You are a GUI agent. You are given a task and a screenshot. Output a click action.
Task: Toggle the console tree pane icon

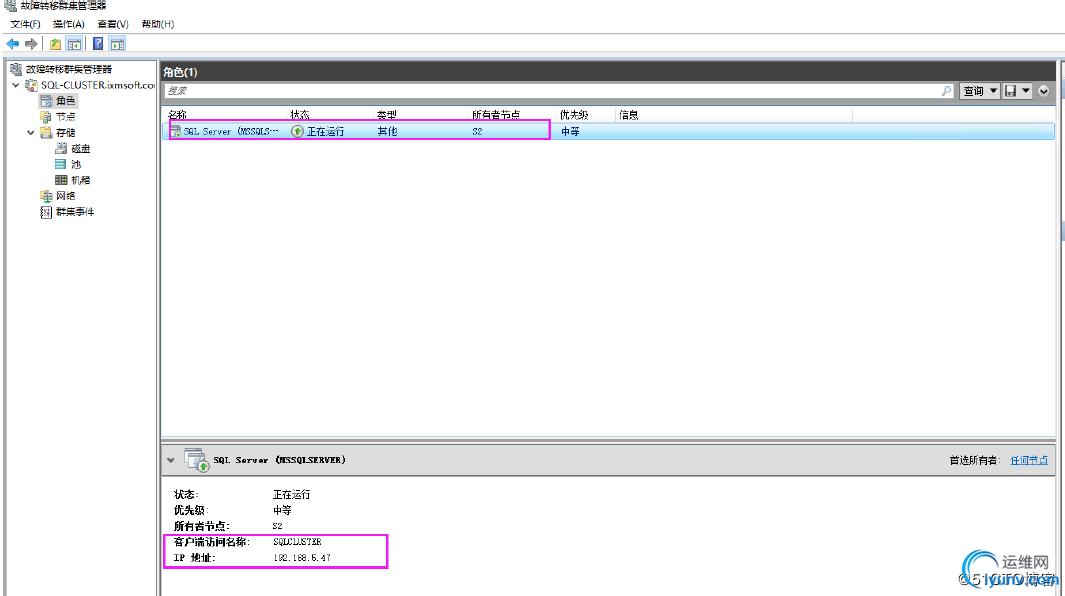click(75, 44)
